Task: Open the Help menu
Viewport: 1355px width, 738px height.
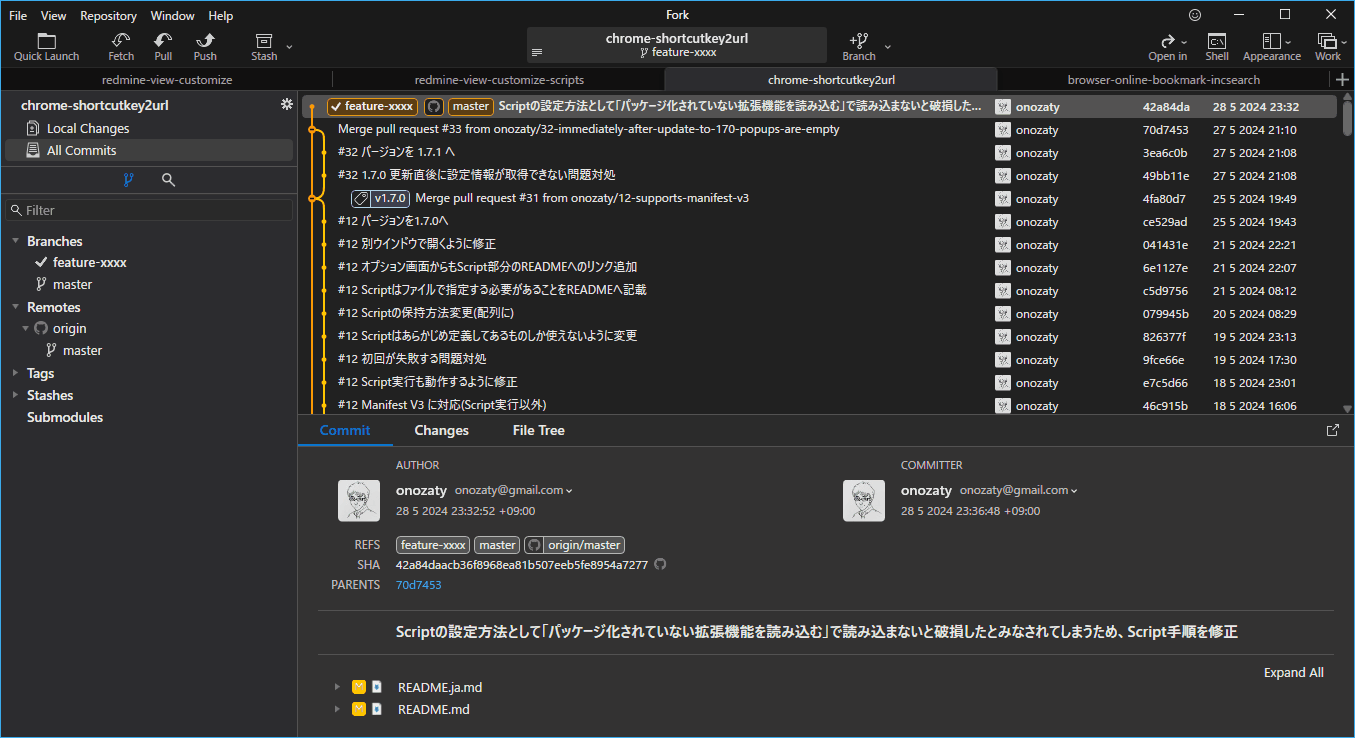Action: point(221,15)
